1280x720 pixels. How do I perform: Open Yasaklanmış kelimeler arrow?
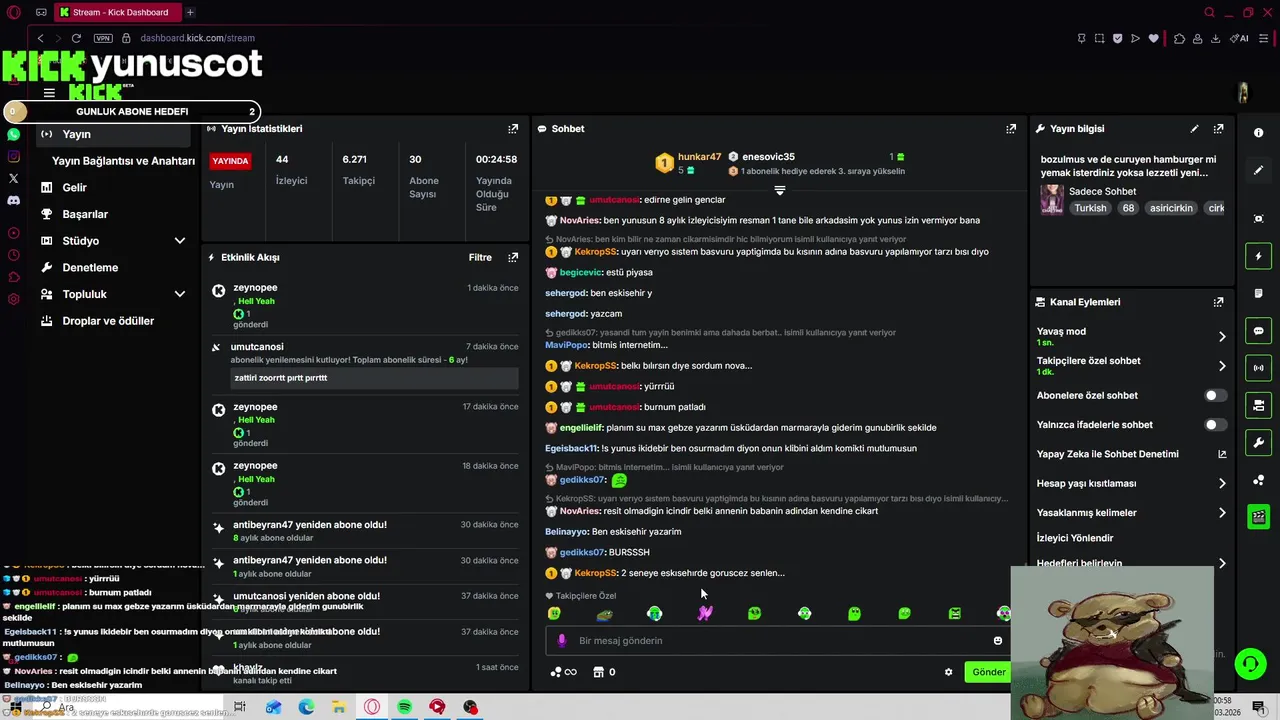pyautogui.click(x=1222, y=513)
